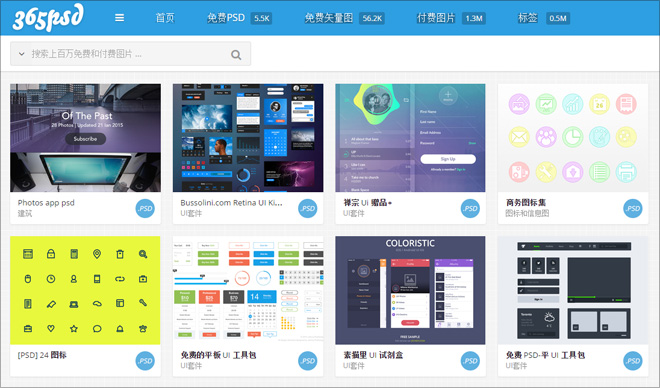
Task: Click the 365psd logo
Action: 48,17
